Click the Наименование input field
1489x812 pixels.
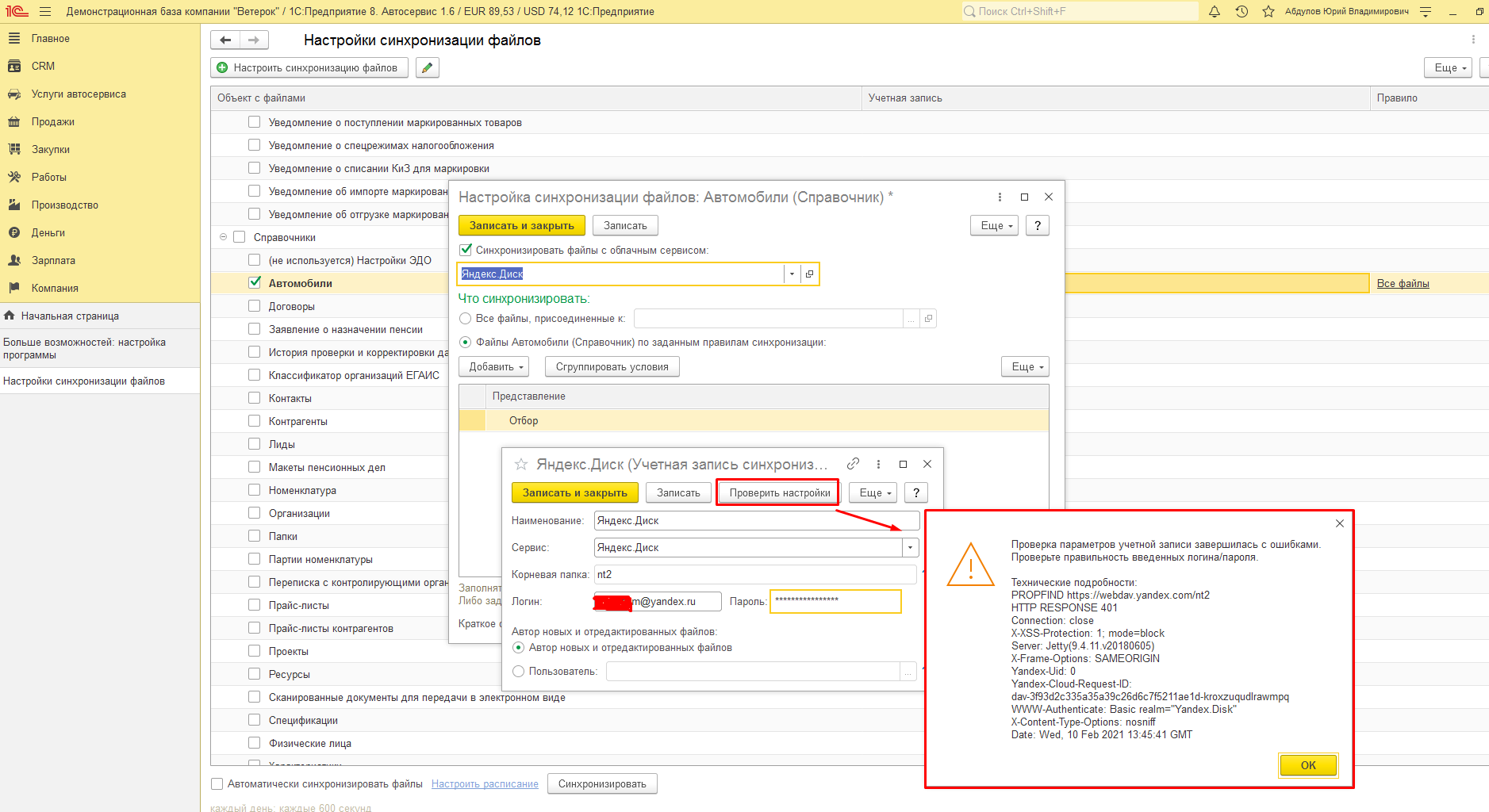[757, 520]
